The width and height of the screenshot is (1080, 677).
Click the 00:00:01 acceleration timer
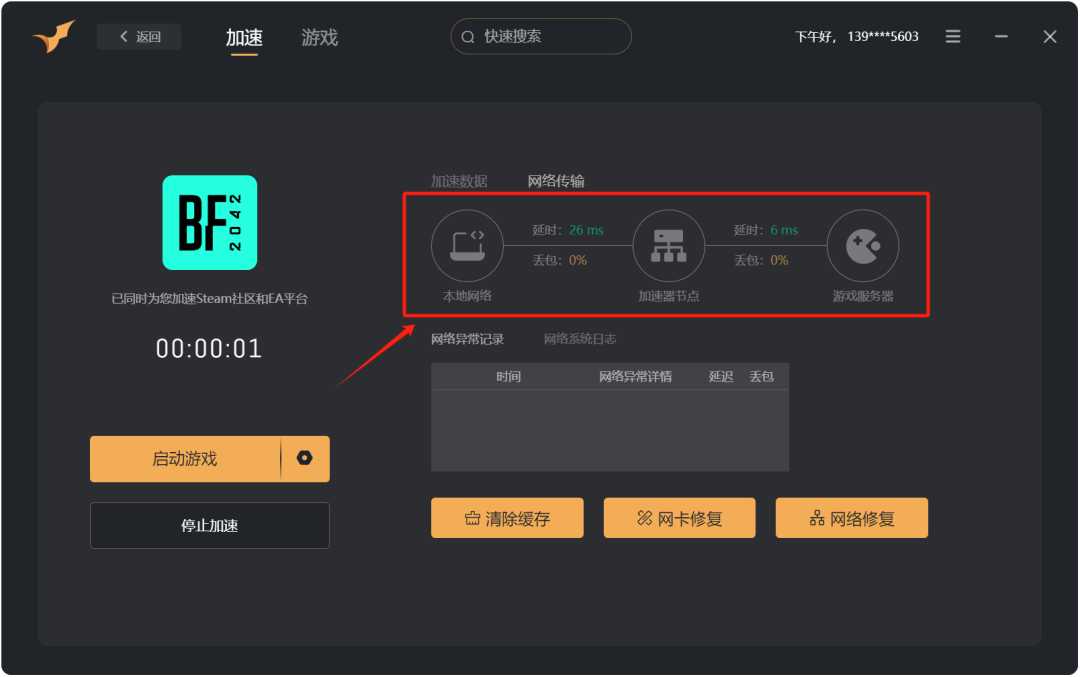[209, 348]
